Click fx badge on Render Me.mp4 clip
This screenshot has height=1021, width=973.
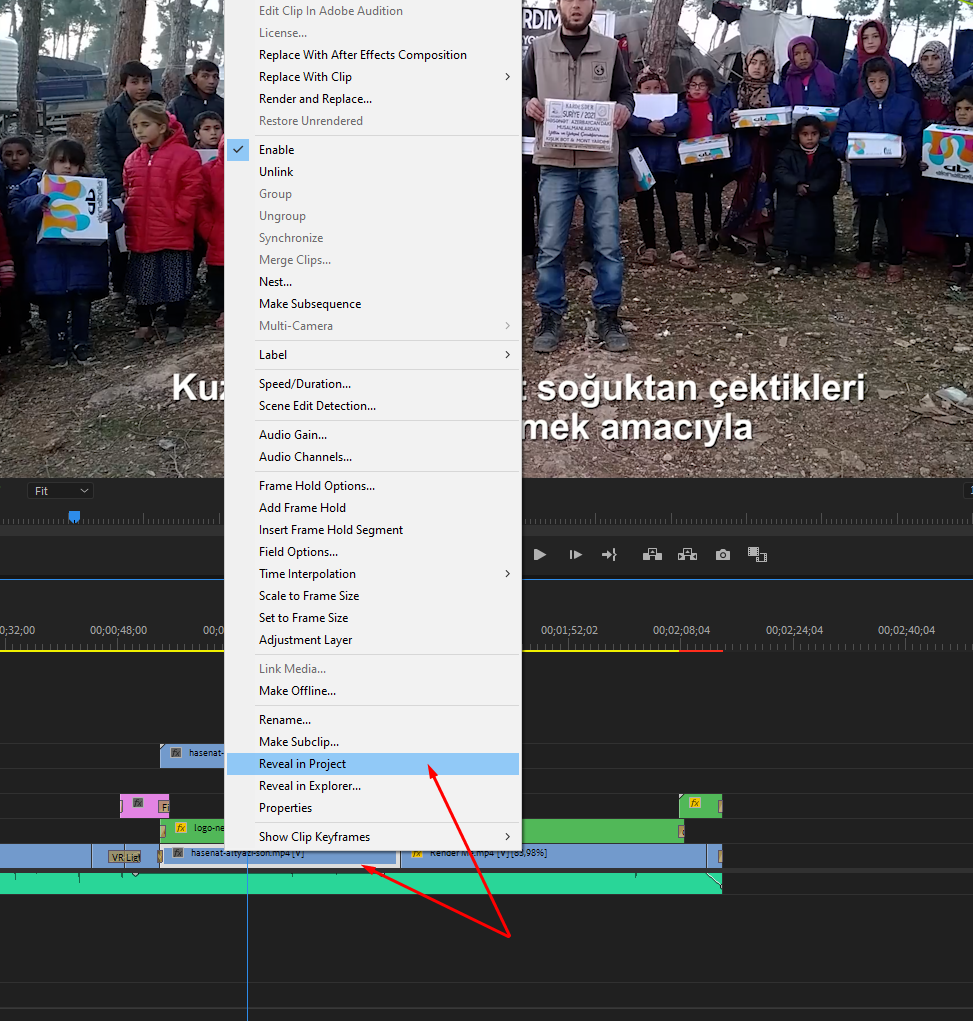(x=417, y=854)
